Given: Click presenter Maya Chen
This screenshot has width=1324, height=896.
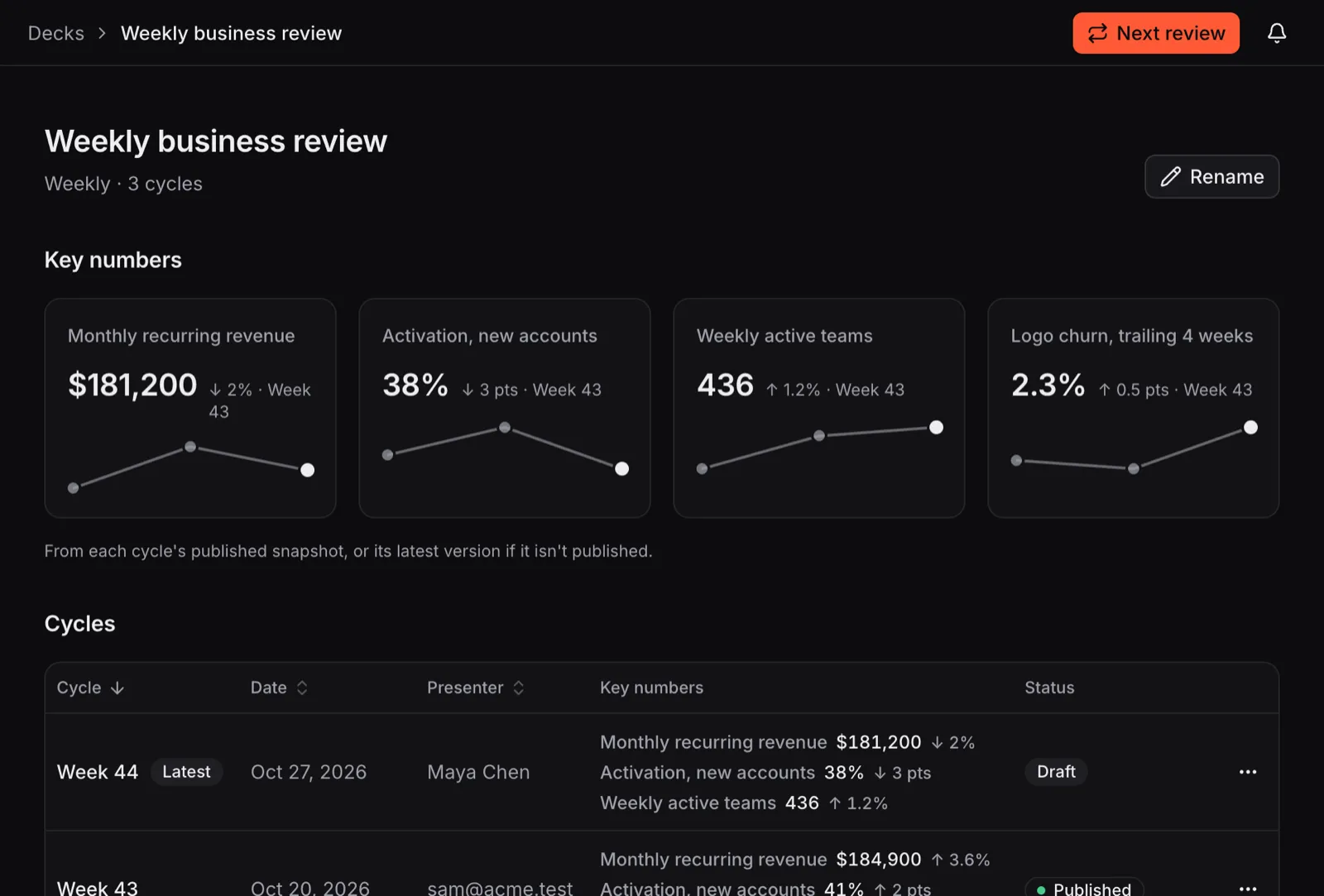Looking at the screenshot, I should click(478, 772).
